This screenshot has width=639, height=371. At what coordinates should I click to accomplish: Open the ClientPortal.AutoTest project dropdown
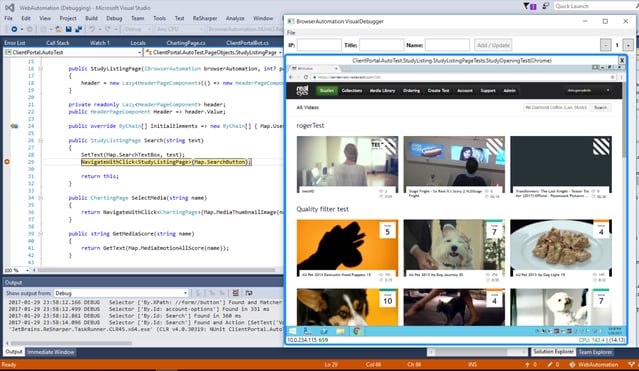(73, 52)
